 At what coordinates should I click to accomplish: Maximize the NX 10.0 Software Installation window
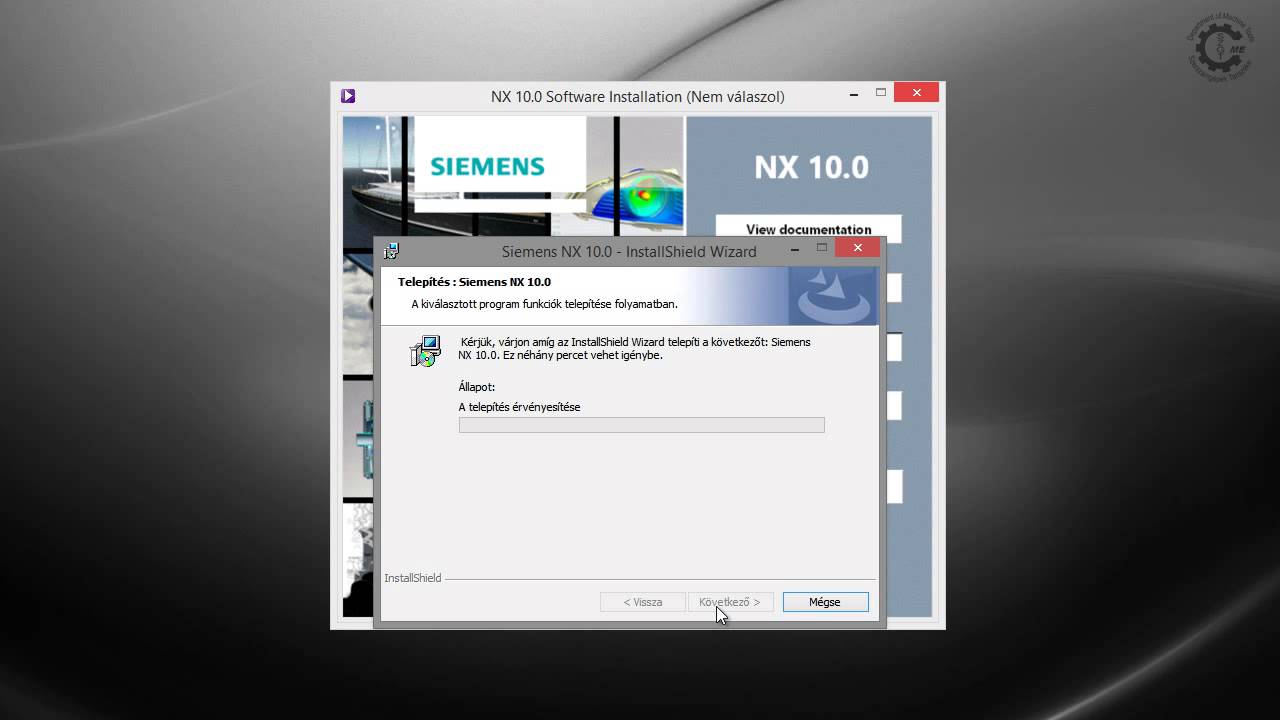click(x=881, y=93)
